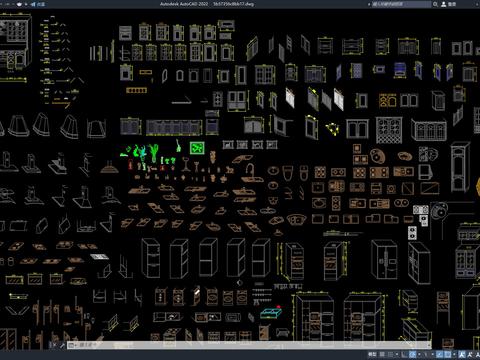Select the cyan sink block in drawing
This screenshot has width=480, height=360.
[271, 313]
